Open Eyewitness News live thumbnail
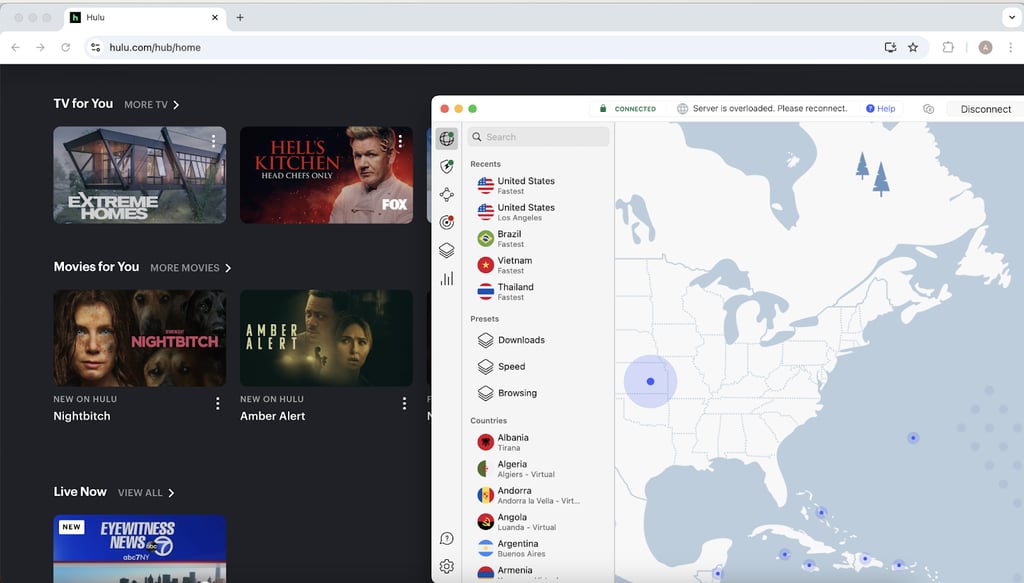This screenshot has height=583, width=1024. pyautogui.click(x=140, y=548)
